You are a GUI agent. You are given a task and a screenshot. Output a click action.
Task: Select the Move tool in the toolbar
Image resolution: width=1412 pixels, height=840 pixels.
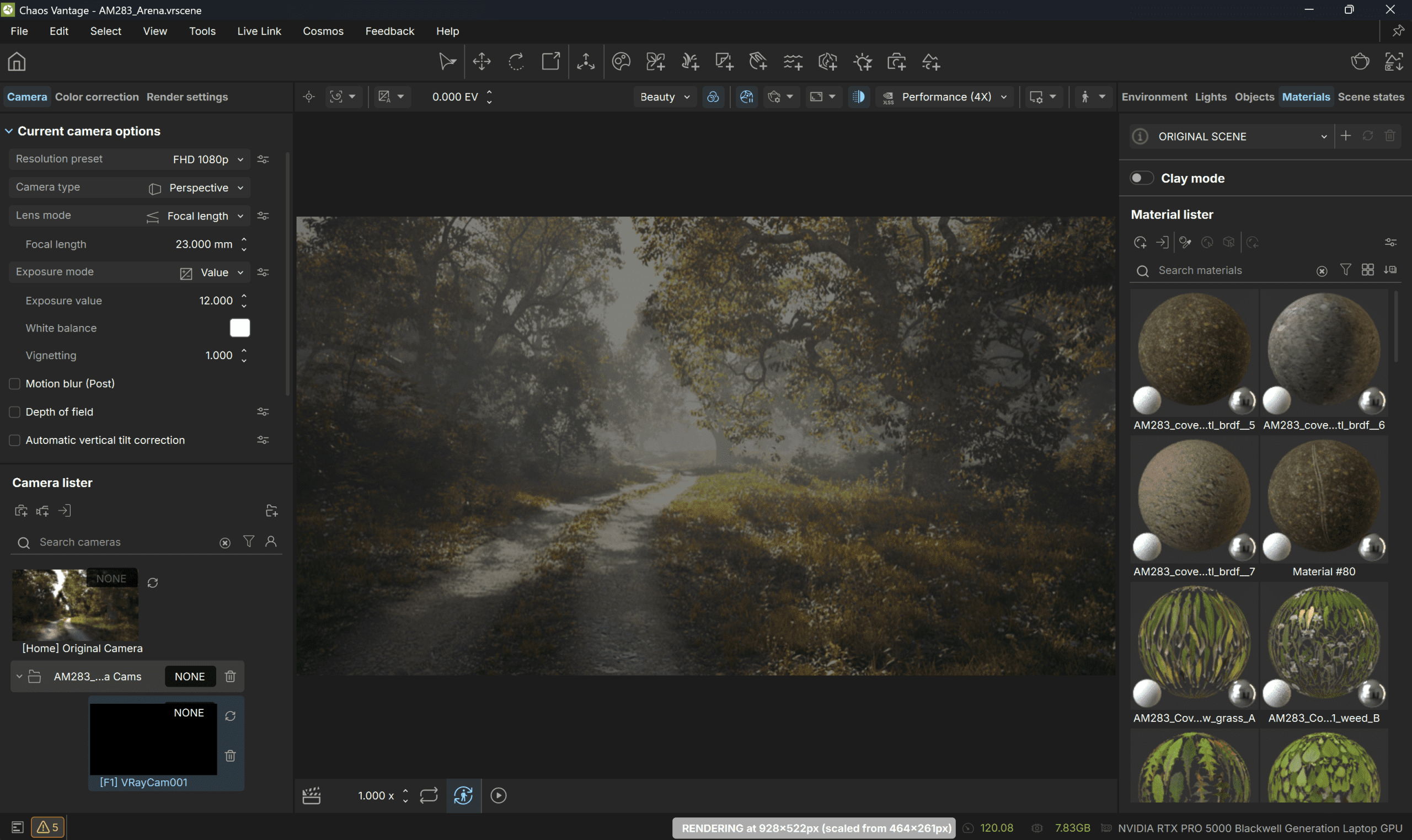[481, 61]
